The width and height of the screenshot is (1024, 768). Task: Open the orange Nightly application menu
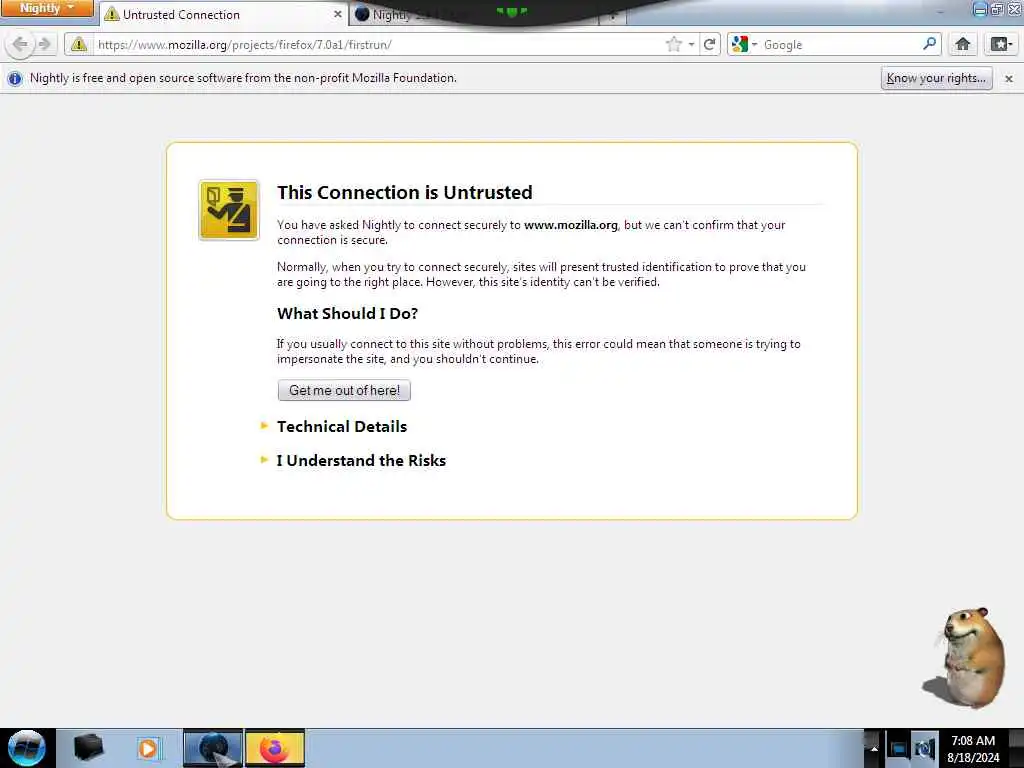click(46, 8)
